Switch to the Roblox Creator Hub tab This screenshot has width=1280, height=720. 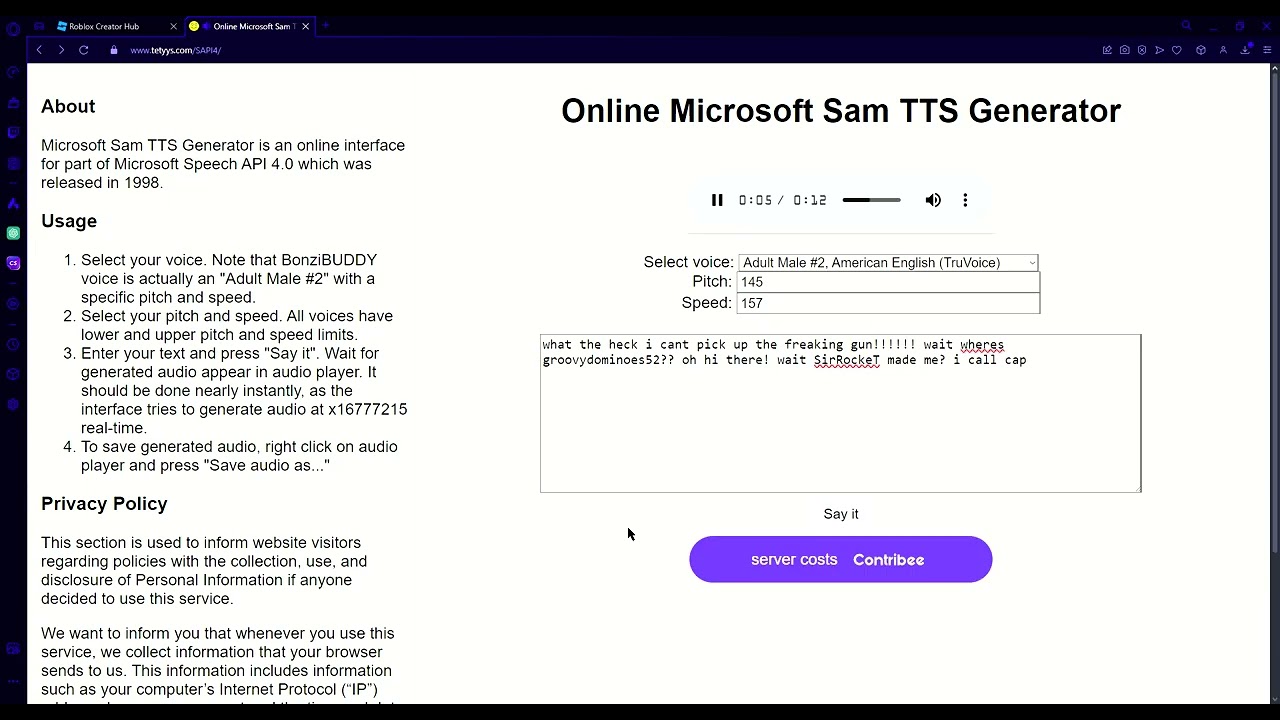(x=103, y=26)
